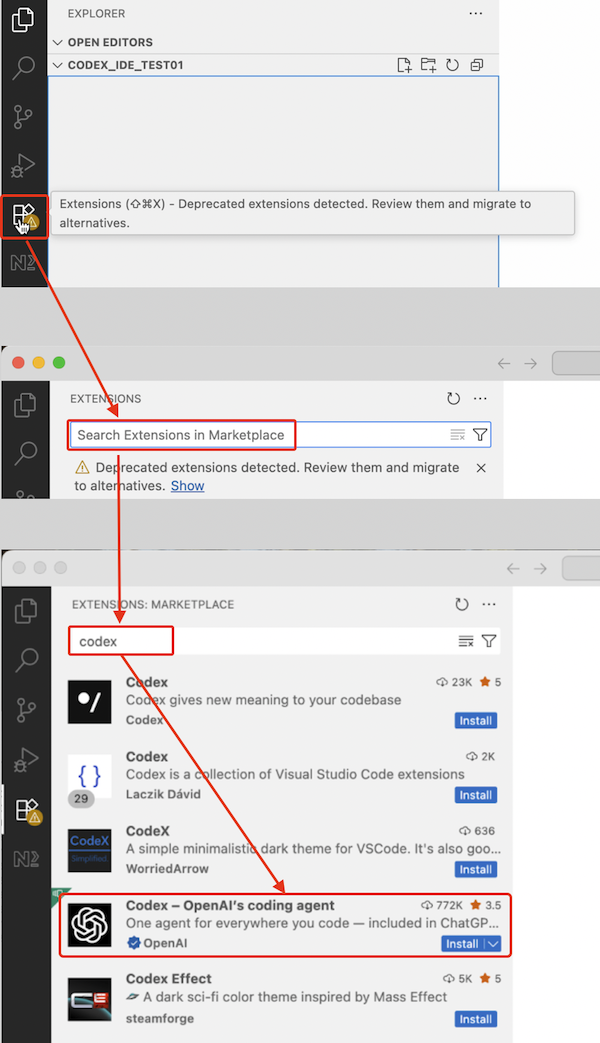600x1043 pixels.
Task: Refresh the EXTENSIONS panel in middle window
Action: pos(454,398)
